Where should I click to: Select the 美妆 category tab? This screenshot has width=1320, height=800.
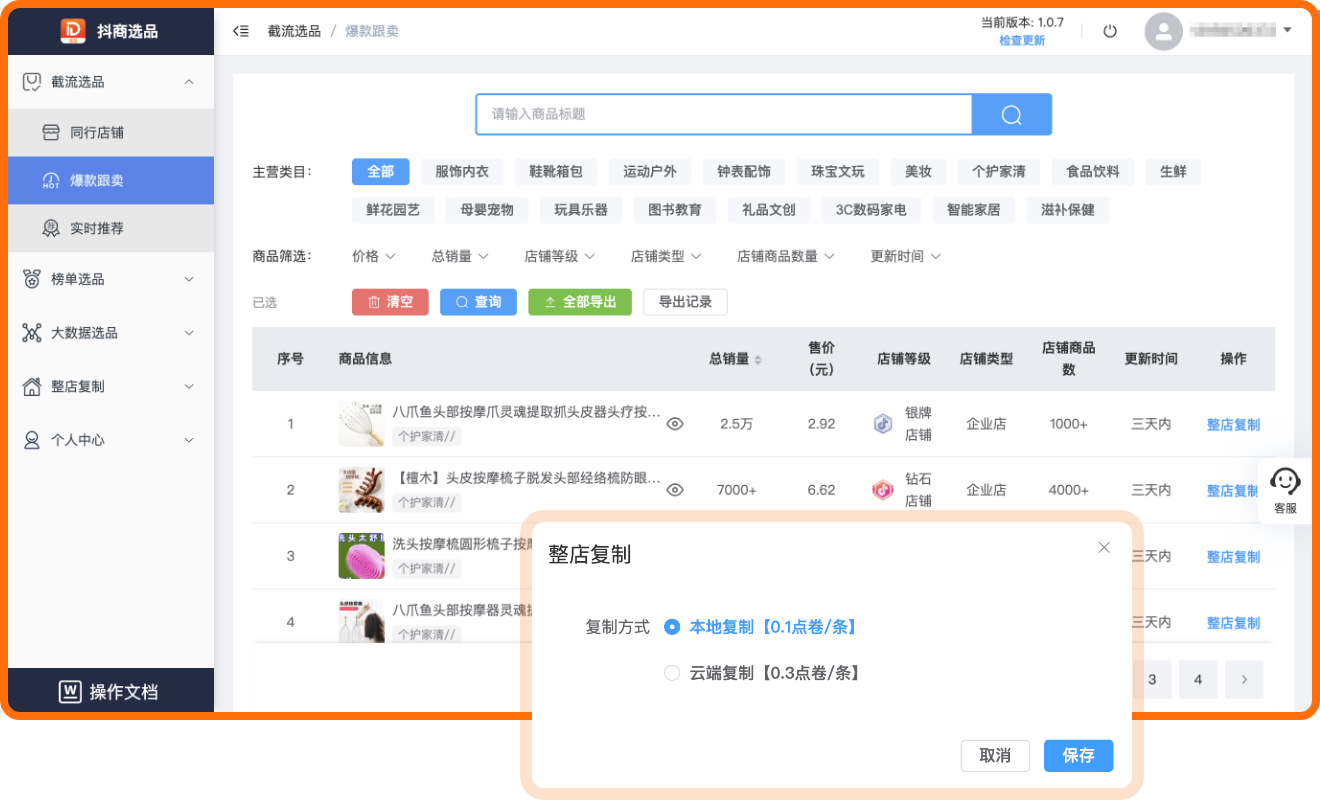918,171
